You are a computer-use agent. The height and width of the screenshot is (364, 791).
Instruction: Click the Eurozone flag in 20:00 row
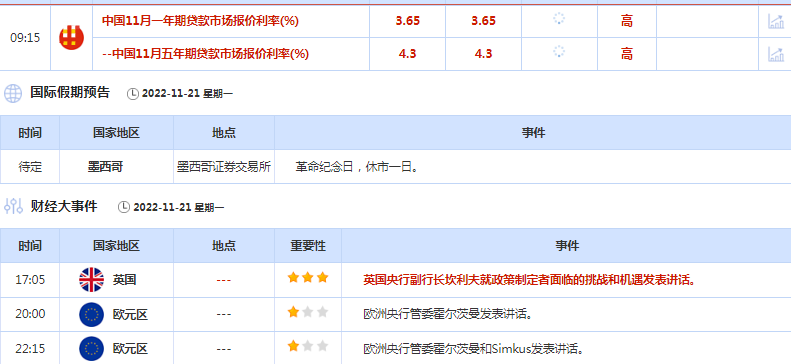click(91, 315)
